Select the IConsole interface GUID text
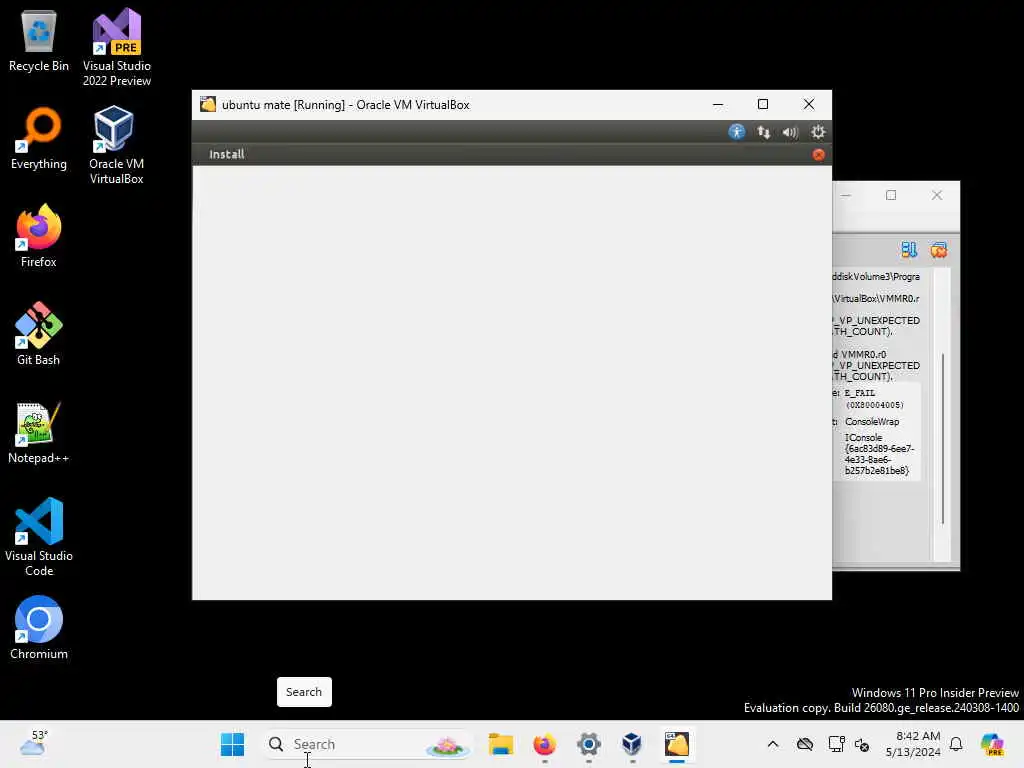The width and height of the screenshot is (1024, 768). tap(879, 454)
